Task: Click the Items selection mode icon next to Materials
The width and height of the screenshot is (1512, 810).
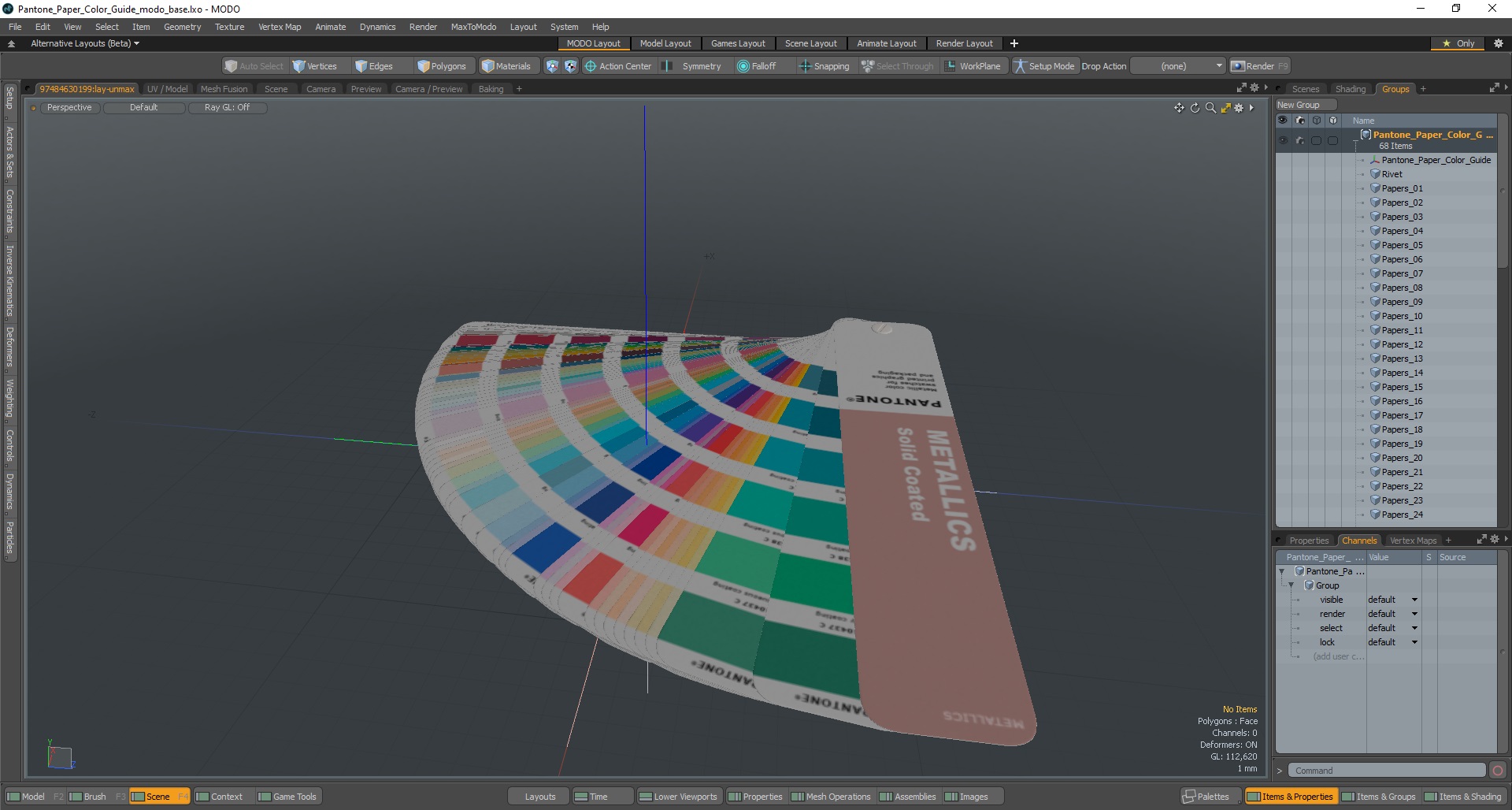Action: pos(552,66)
